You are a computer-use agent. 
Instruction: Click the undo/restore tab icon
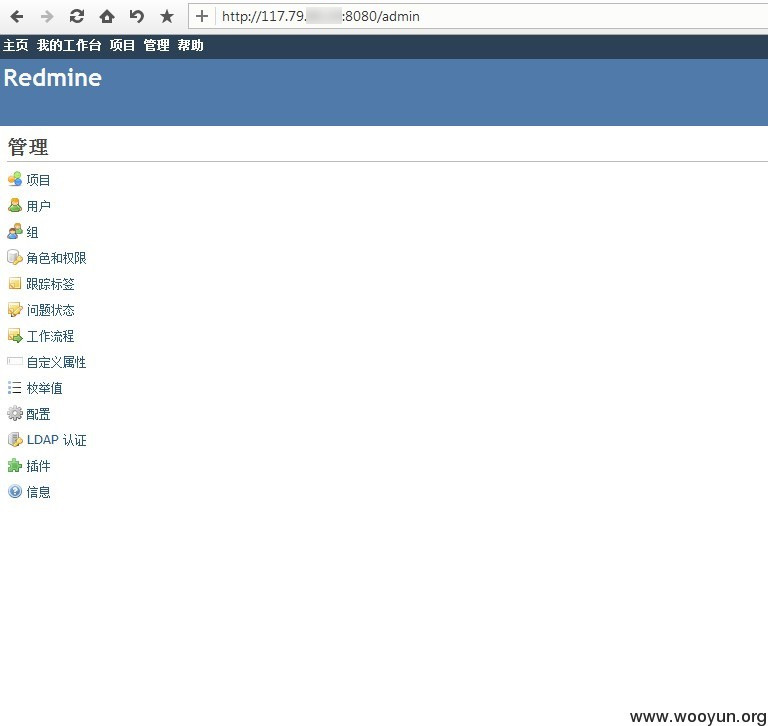click(137, 17)
